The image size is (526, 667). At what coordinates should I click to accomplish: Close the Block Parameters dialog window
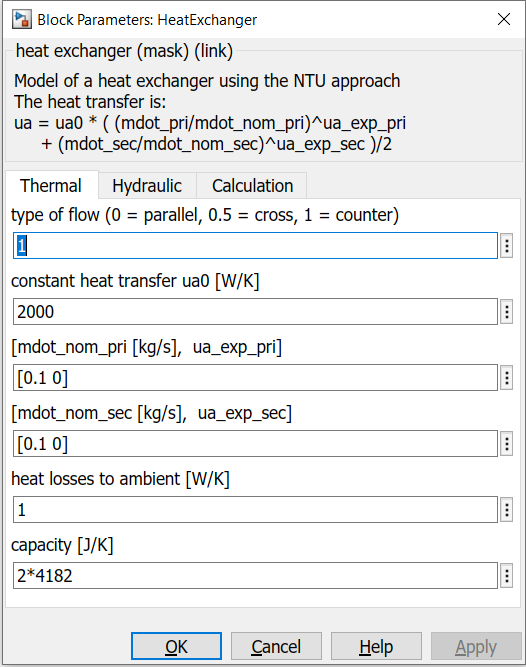click(504, 19)
